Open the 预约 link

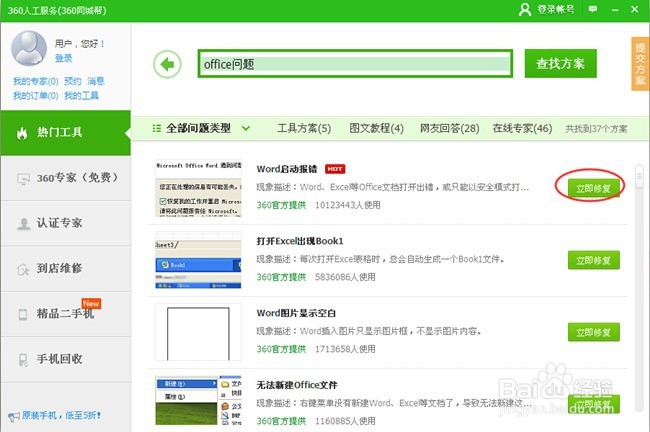tap(73, 81)
